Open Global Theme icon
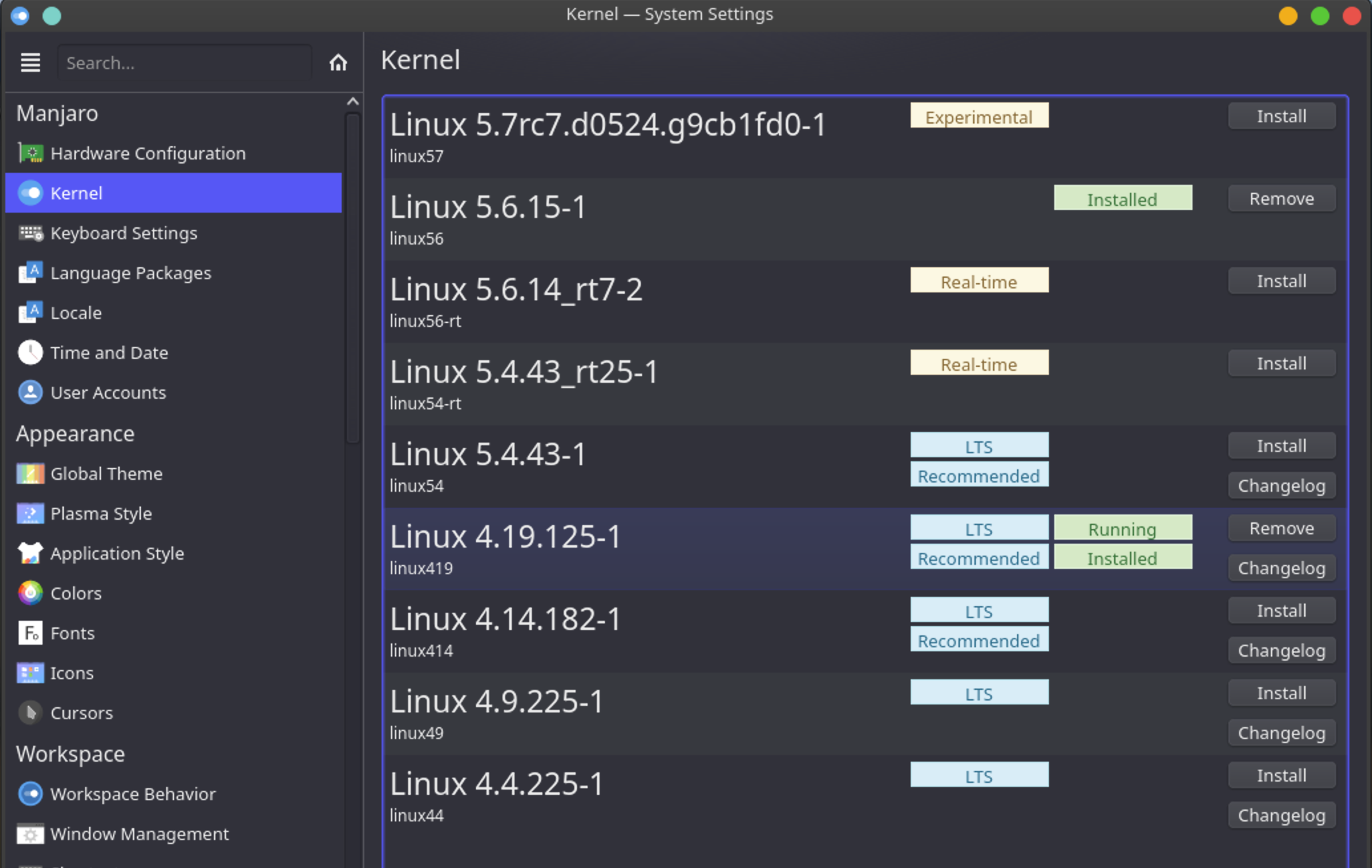1372x868 pixels. coord(31,474)
